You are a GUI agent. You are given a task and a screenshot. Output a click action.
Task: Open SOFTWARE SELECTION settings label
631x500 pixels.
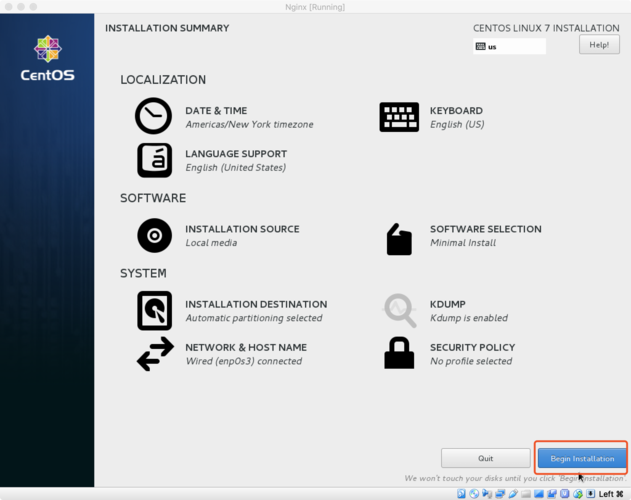(x=486, y=229)
